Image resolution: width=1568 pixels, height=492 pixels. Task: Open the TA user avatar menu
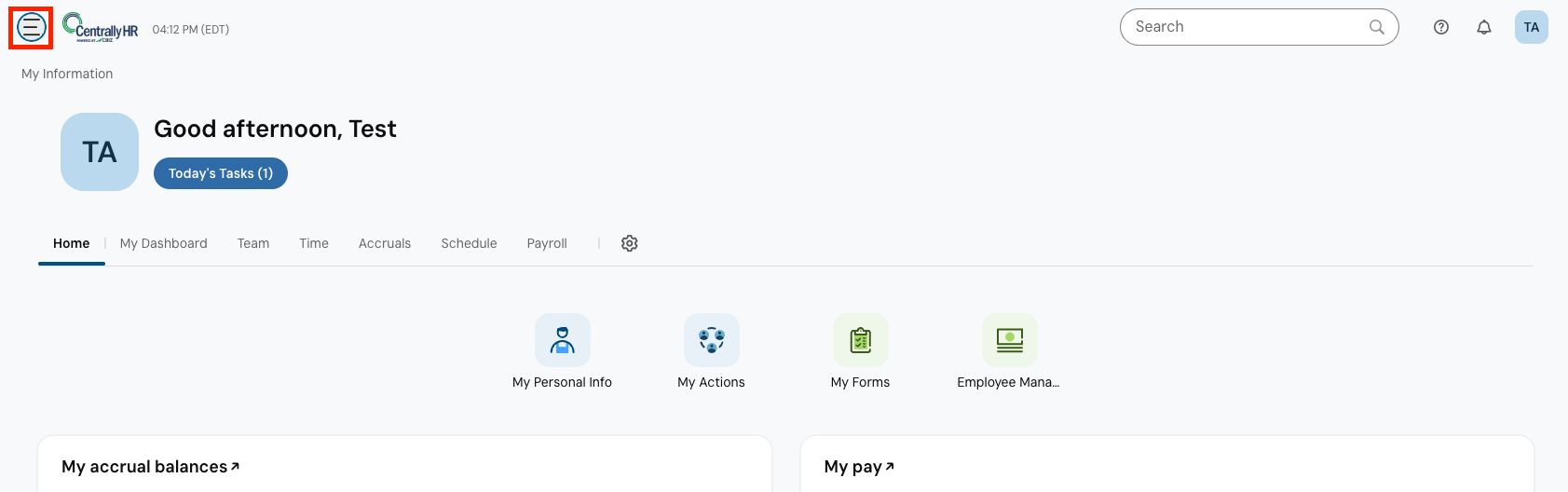pos(1532,27)
